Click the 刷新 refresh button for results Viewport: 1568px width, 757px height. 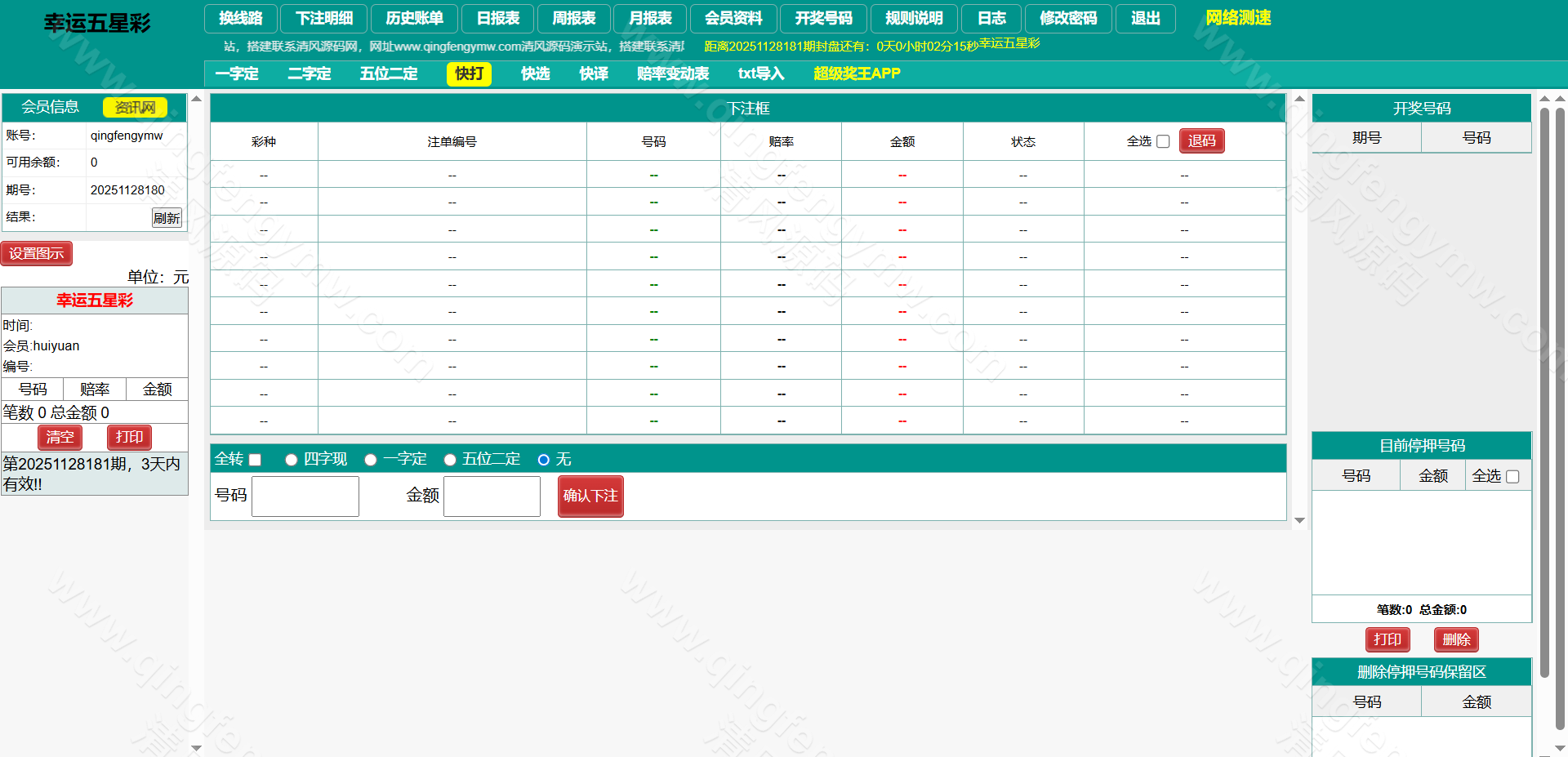167,217
